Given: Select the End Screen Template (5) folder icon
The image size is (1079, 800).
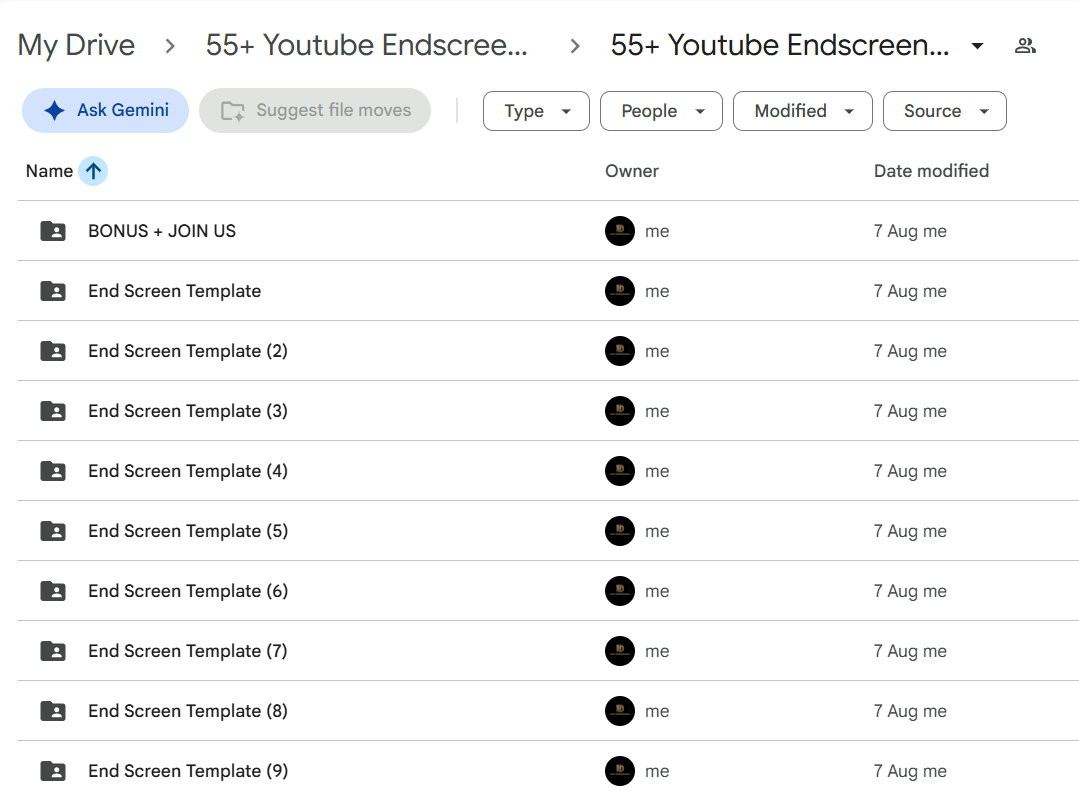Looking at the screenshot, I should [53, 531].
